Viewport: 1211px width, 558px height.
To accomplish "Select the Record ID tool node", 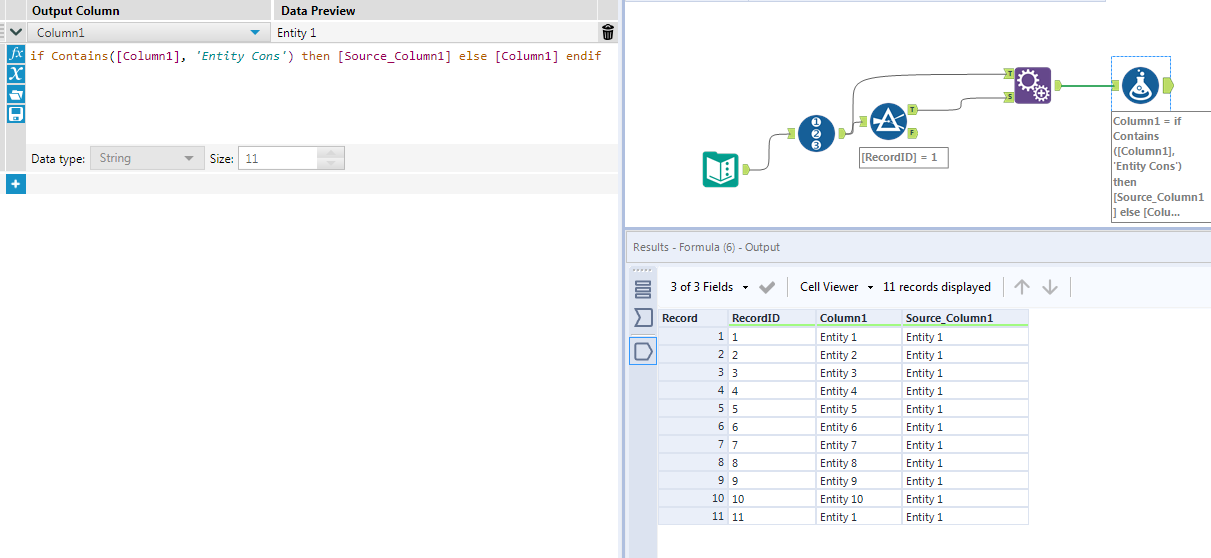I will [x=817, y=133].
